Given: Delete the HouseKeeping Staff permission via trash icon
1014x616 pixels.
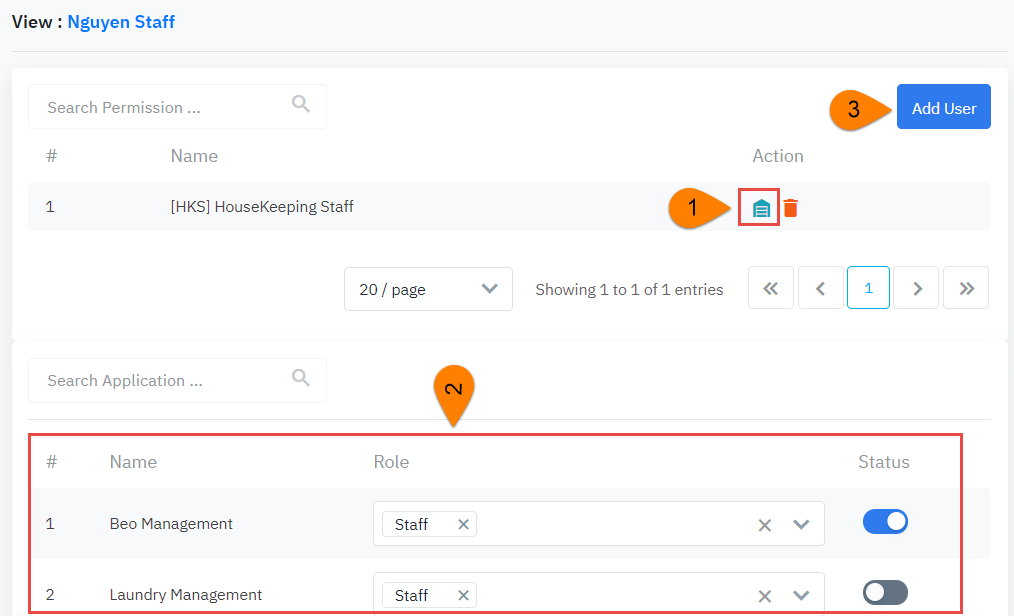Looking at the screenshot, I should (x=791, y=208).
